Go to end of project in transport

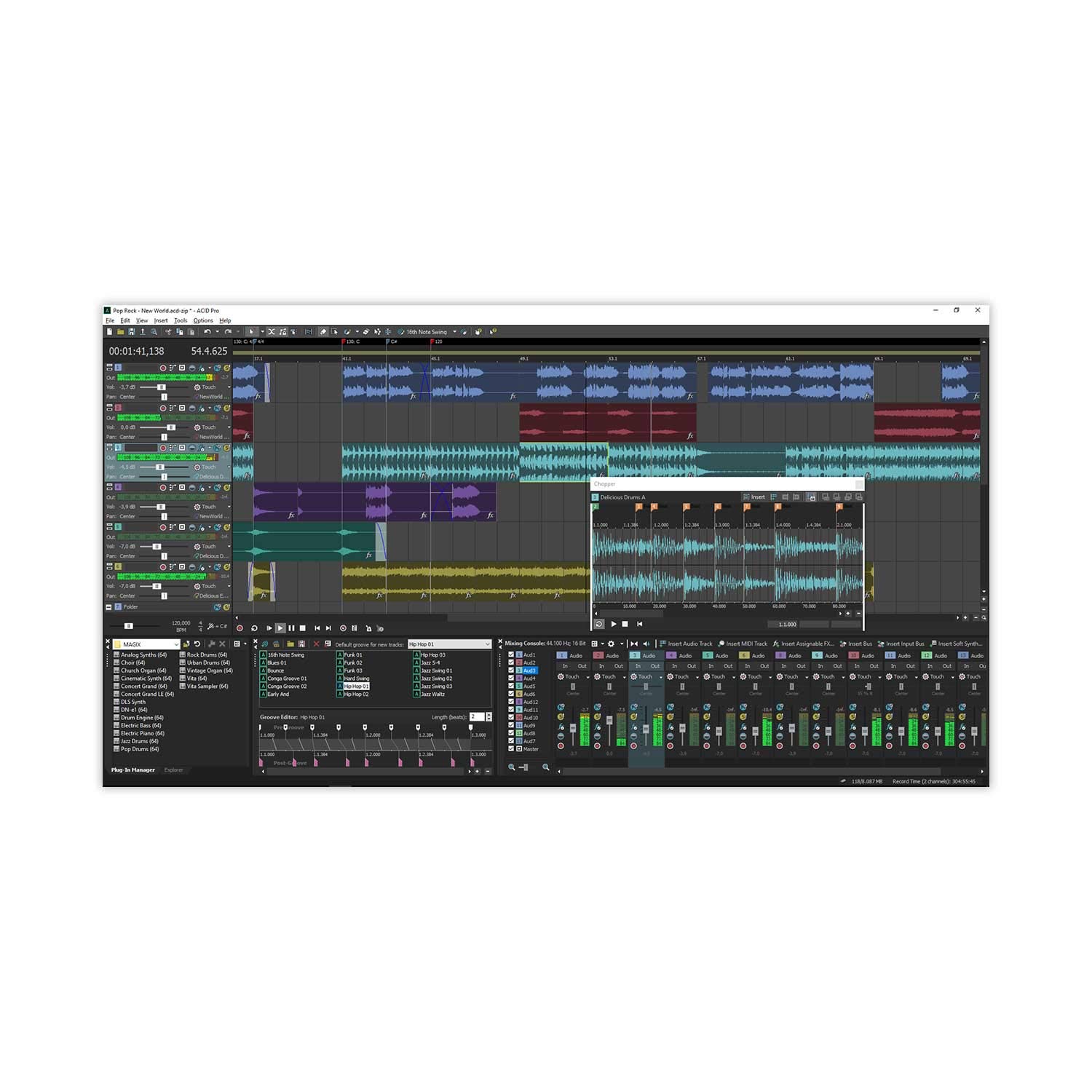coord(328,628)
